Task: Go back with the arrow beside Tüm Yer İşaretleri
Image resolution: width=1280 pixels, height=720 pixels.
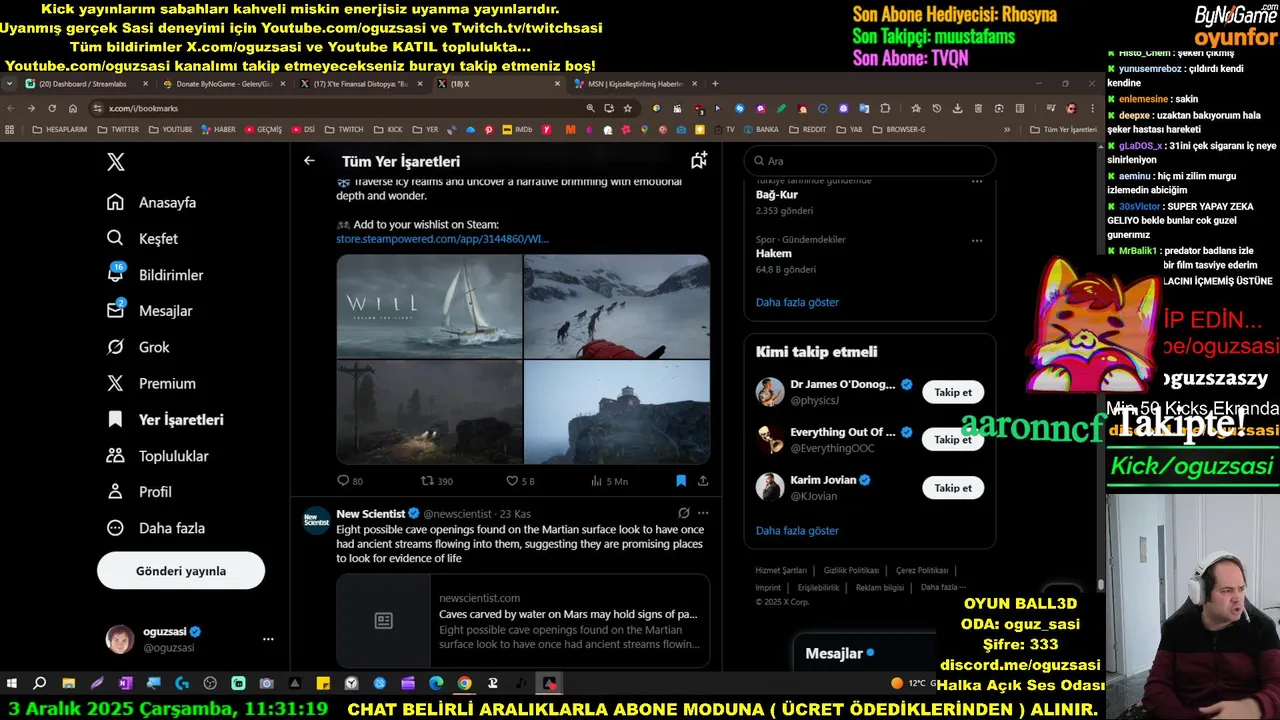Action: click(x=309, y=160)
